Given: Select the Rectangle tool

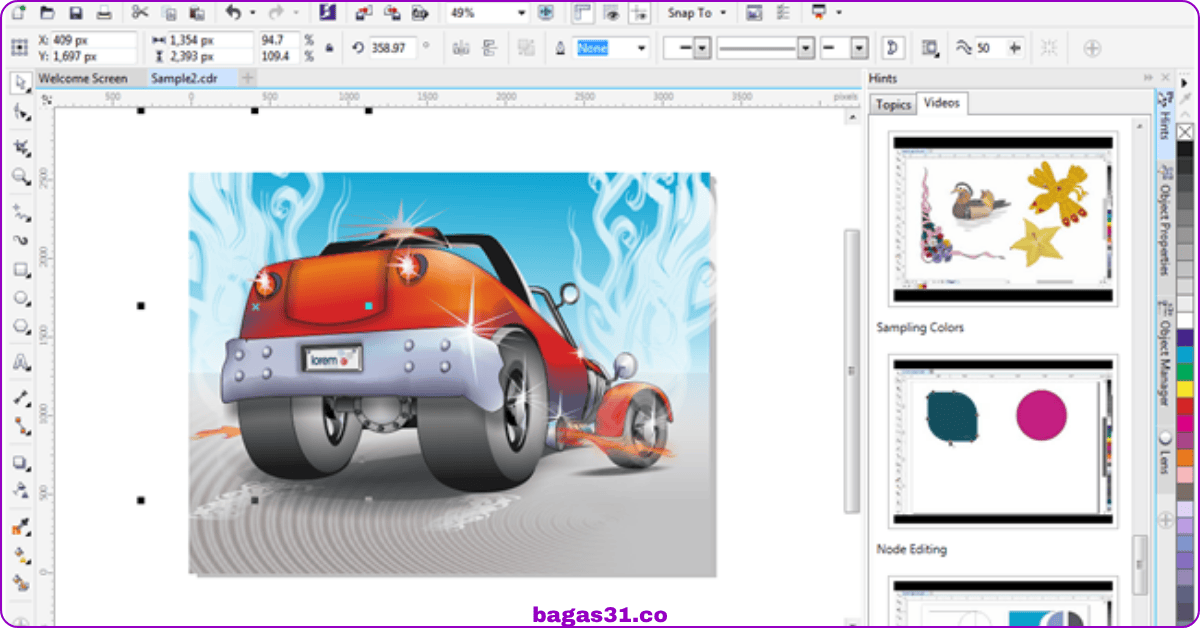Looking at the screenshot, I should click(20, 270).
